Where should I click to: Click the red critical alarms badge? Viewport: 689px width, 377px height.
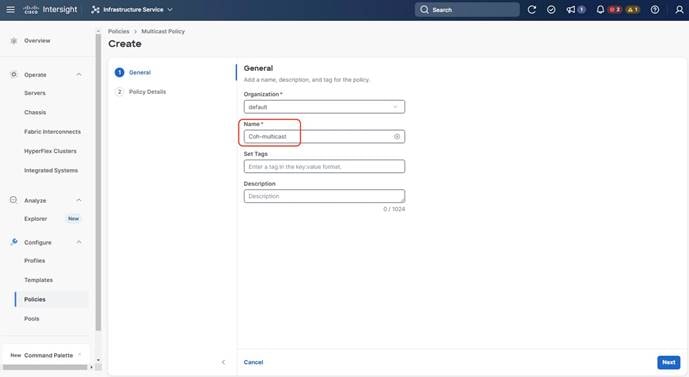coord(614,9)
